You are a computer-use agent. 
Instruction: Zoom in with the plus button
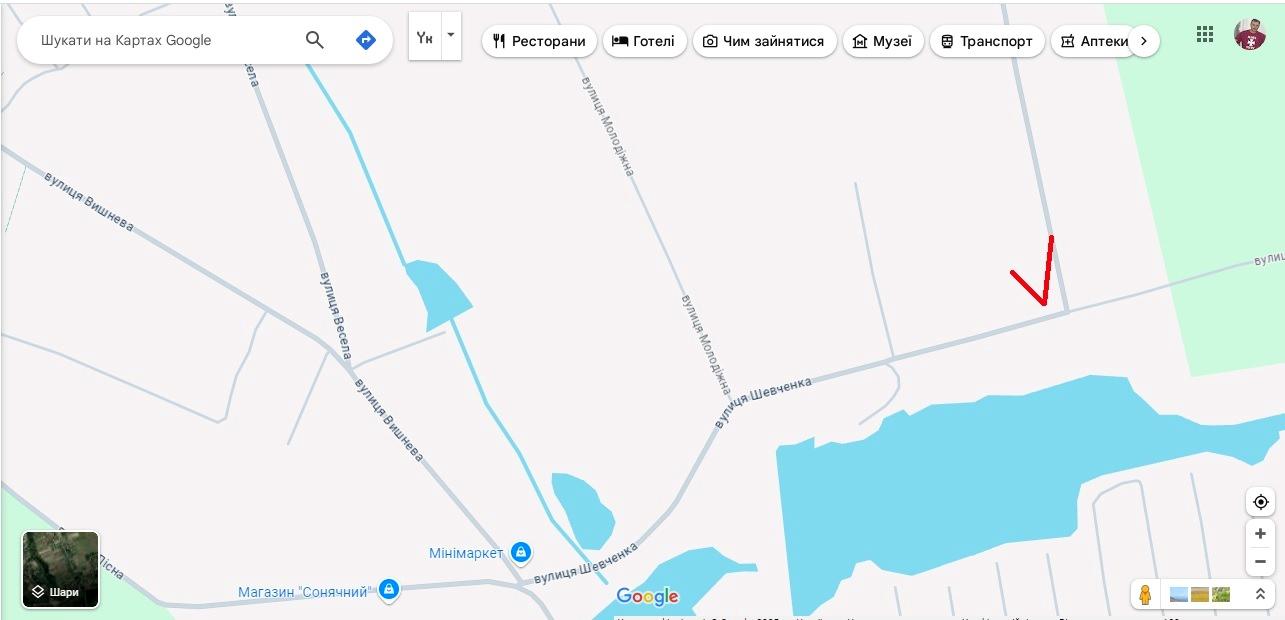[x=1260, y=534]
